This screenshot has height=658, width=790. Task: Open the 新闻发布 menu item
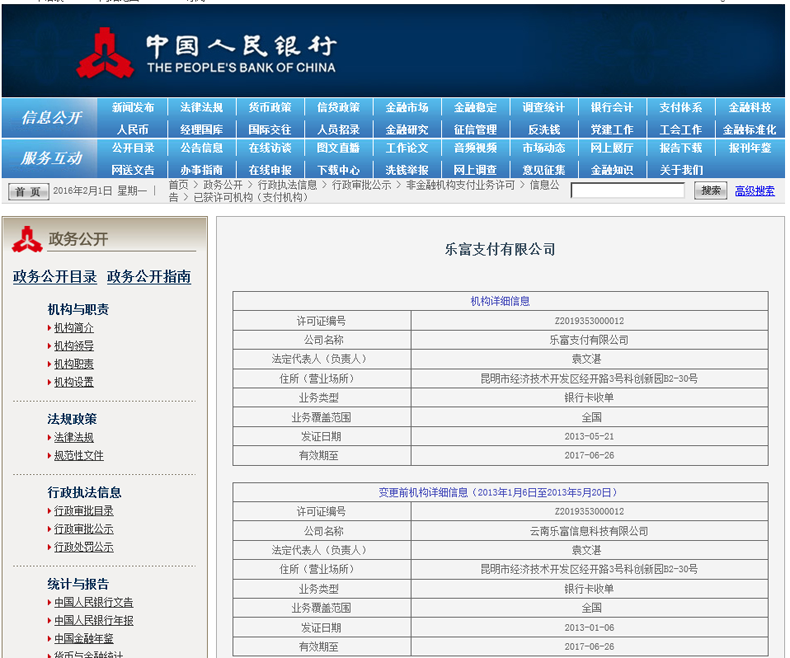(x=133, y=107)
